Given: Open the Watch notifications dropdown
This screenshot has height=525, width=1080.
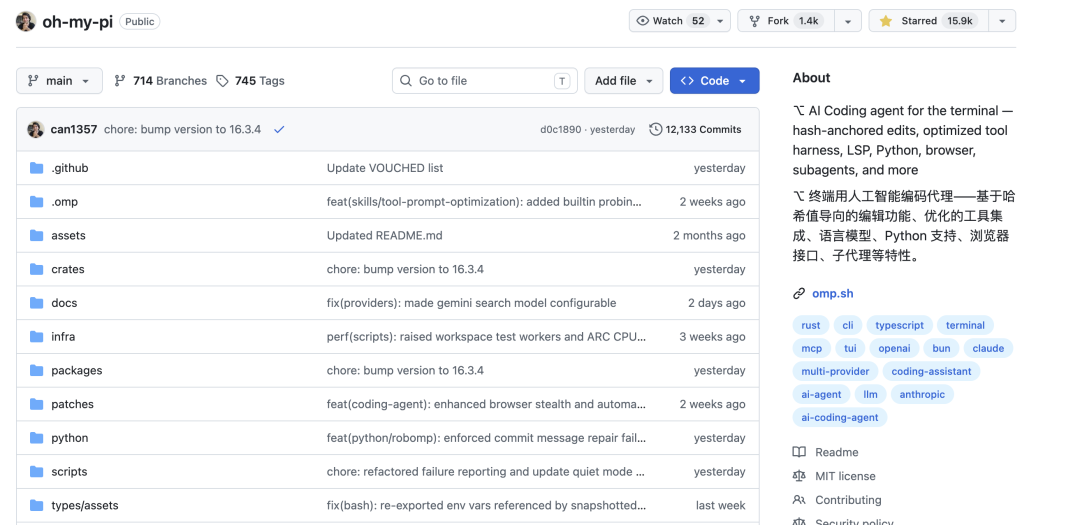Looking at the screenshot, I should 720,21.
